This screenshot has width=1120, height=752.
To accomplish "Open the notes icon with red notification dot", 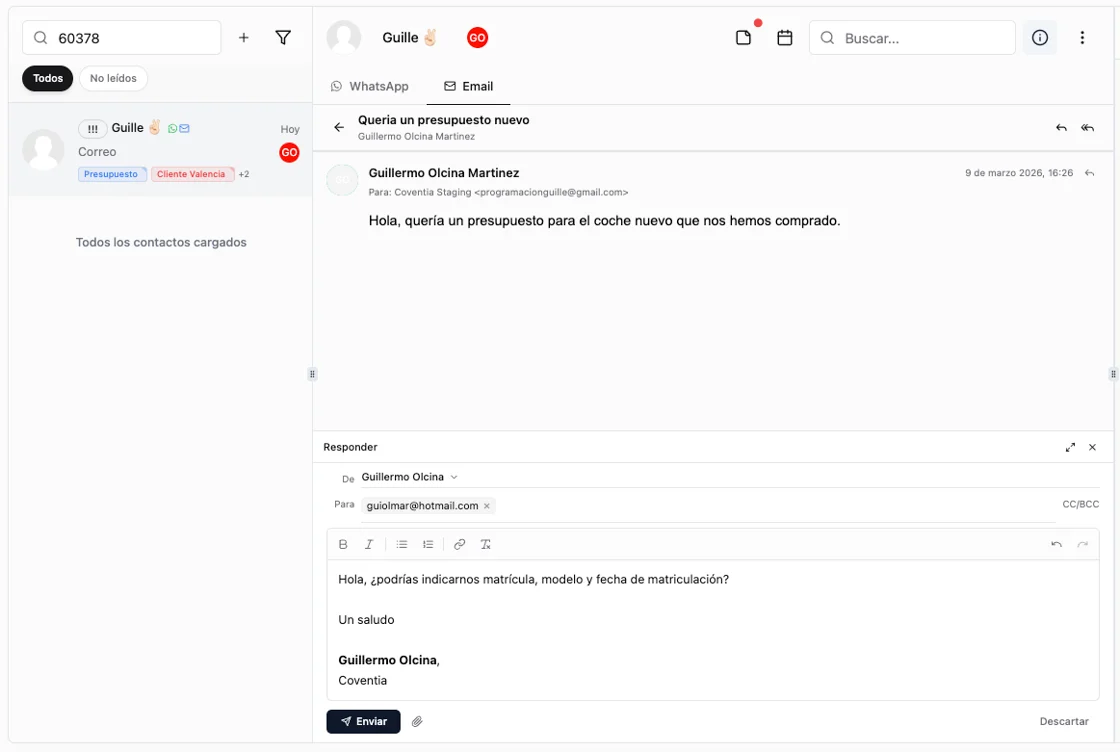I will [743, 37].
